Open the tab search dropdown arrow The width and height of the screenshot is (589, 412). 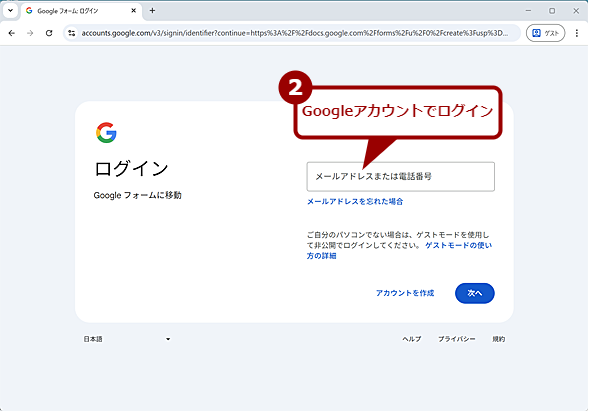click(10, 11)
